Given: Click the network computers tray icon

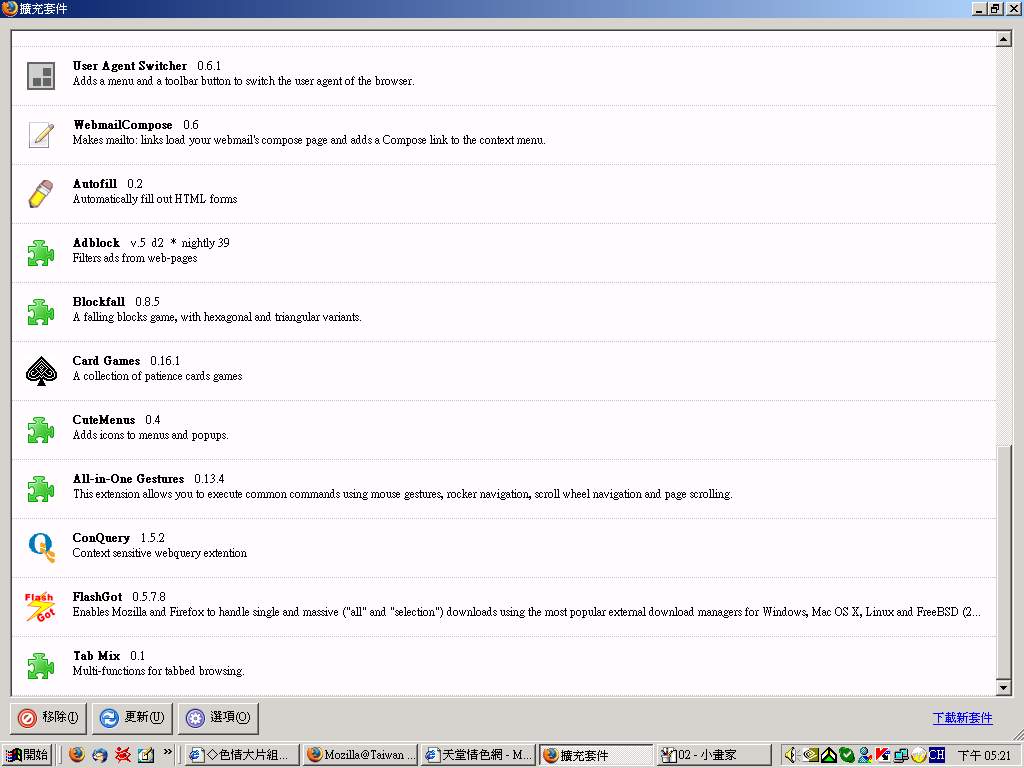Looking at the screenshot, I should click(x=901, y=755).
